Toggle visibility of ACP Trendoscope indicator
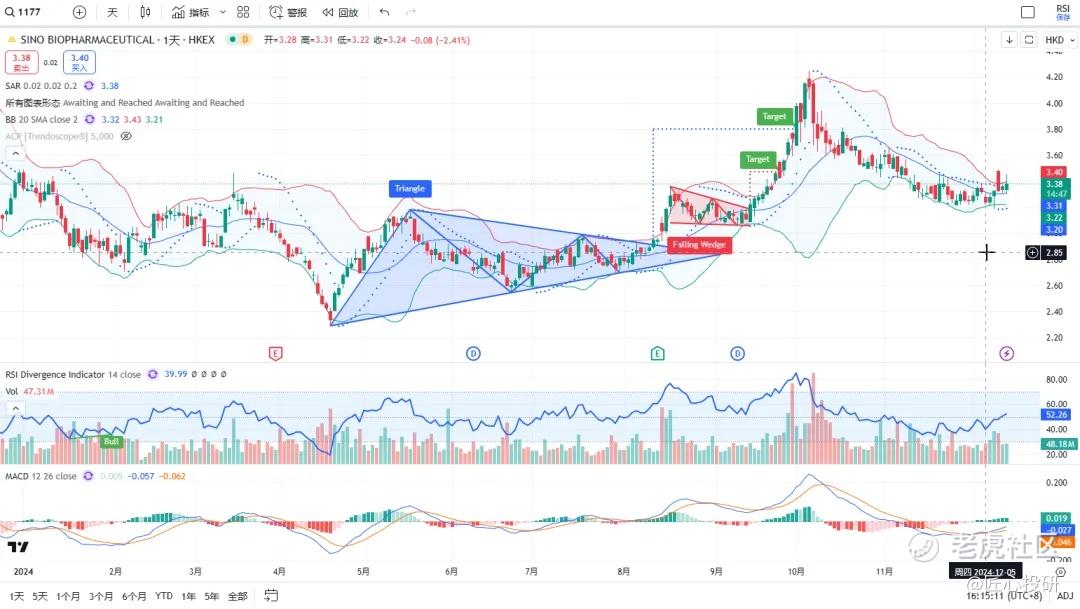This screenshot has width=1080, height=609. [126, 136]
